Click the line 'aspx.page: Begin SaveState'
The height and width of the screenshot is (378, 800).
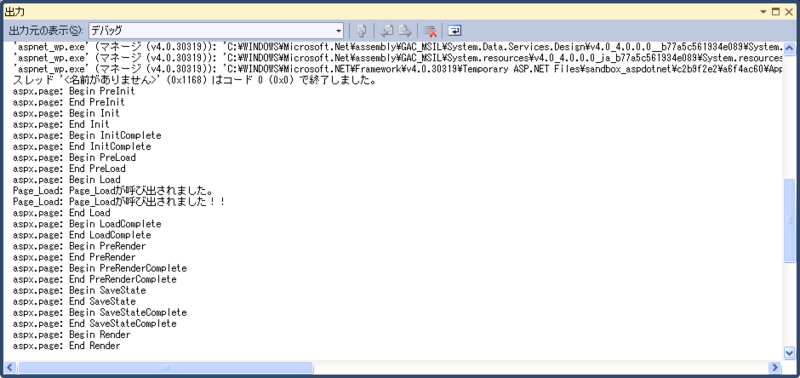[79, 290]
